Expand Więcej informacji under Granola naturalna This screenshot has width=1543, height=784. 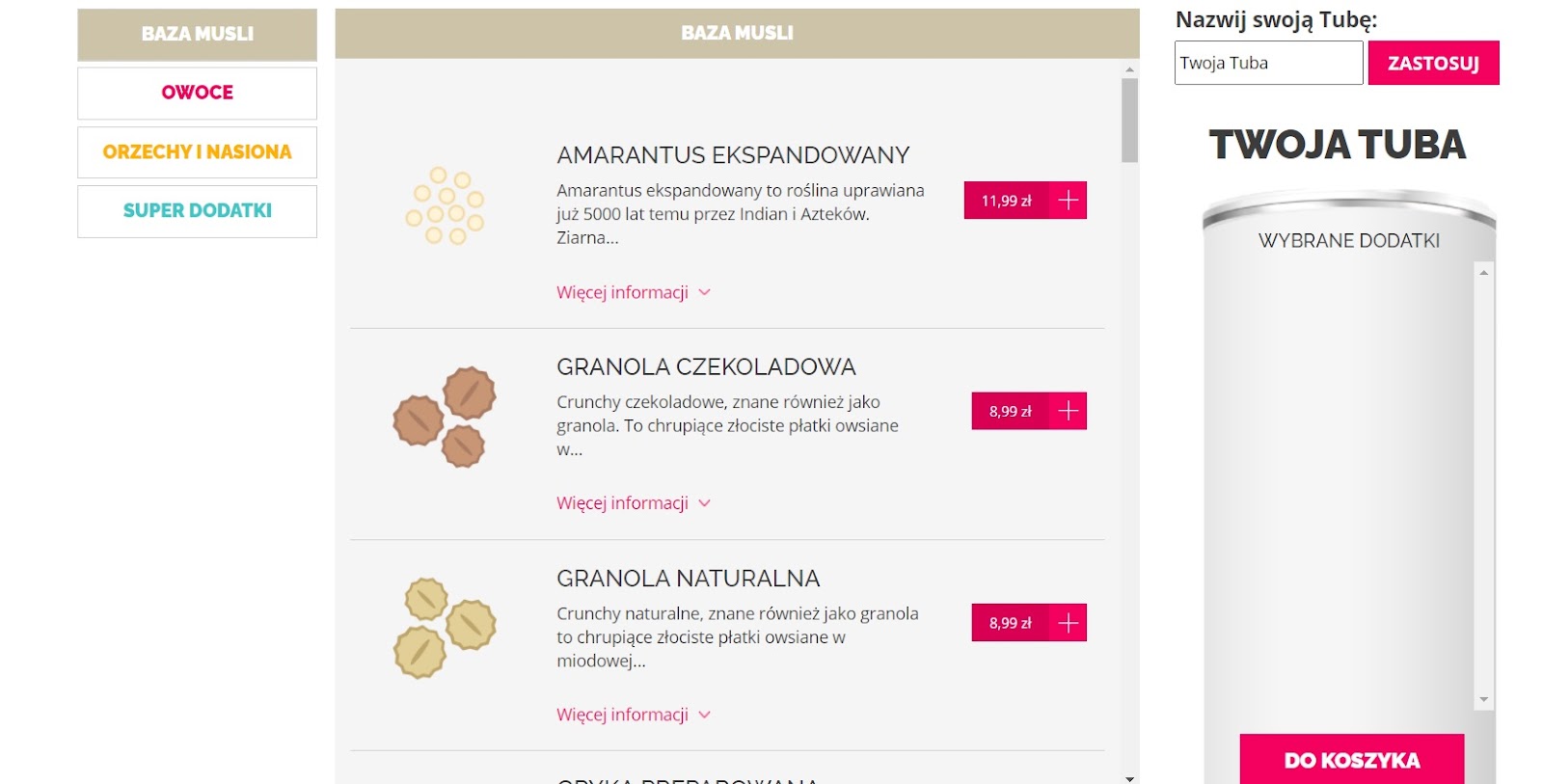tap(634, 715)
